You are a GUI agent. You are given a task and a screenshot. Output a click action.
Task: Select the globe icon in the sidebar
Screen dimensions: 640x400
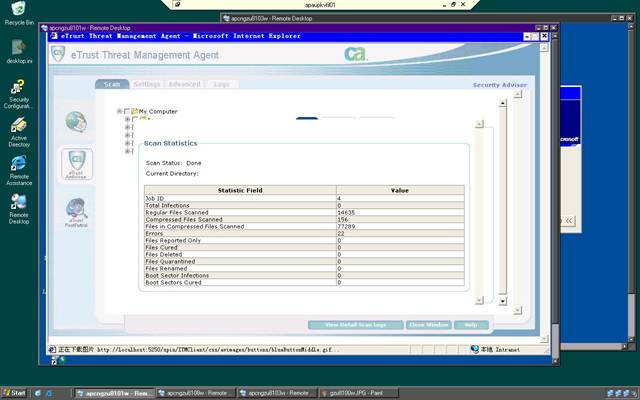pos(77,121)
